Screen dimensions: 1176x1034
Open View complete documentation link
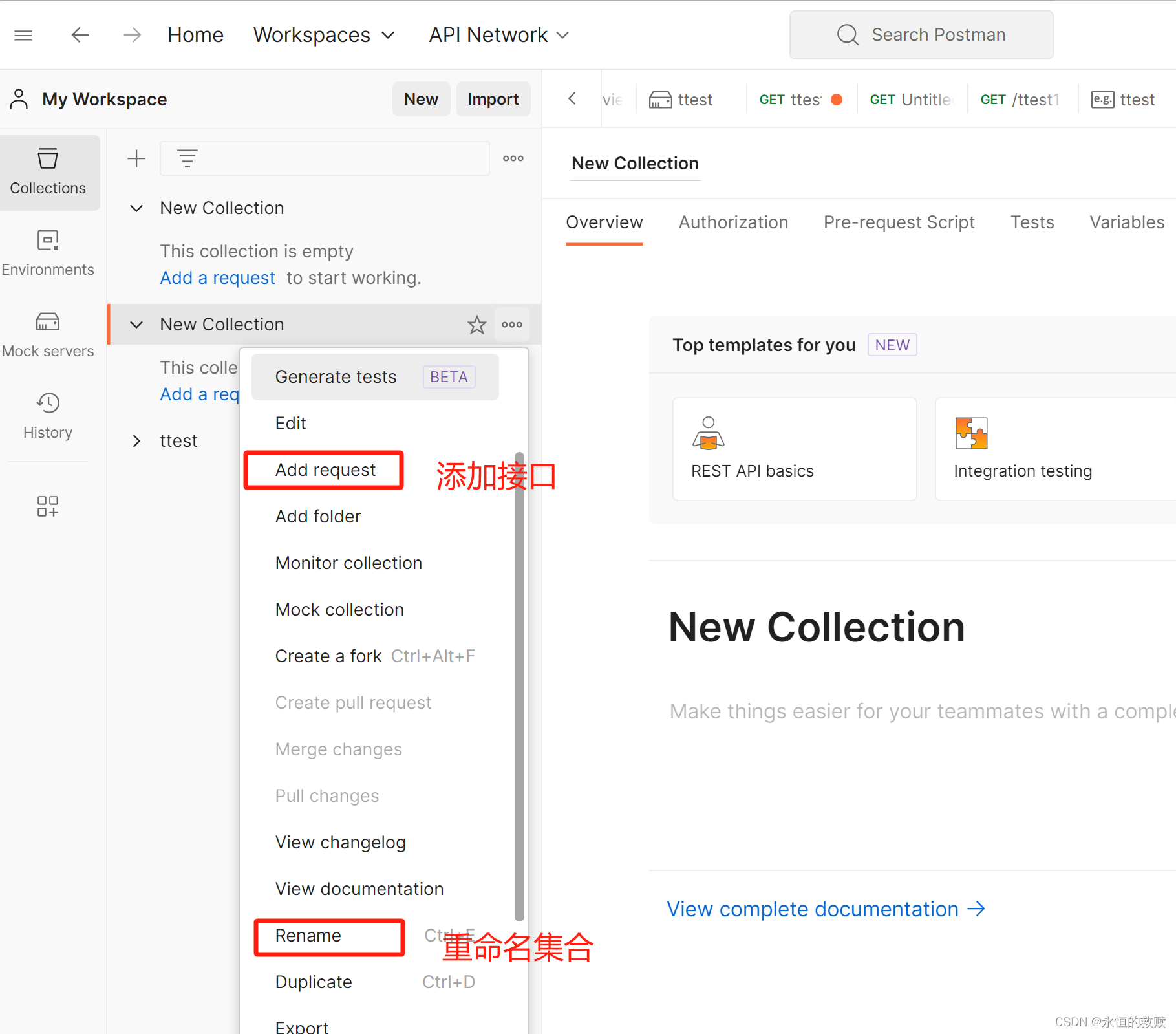pyautogui.click(x=826, y=909)
